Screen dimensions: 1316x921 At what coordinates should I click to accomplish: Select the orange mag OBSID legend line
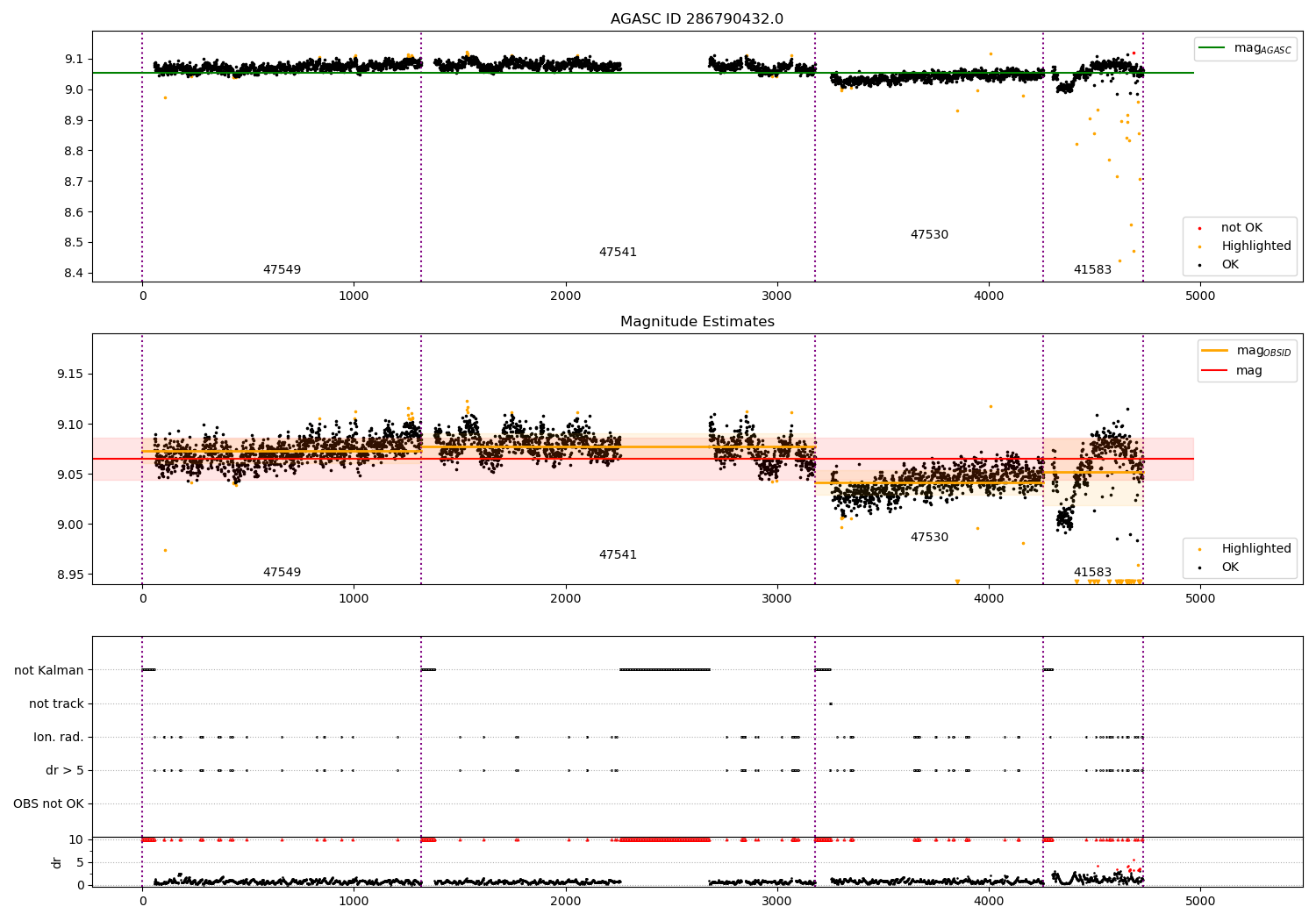(1214, 351)
